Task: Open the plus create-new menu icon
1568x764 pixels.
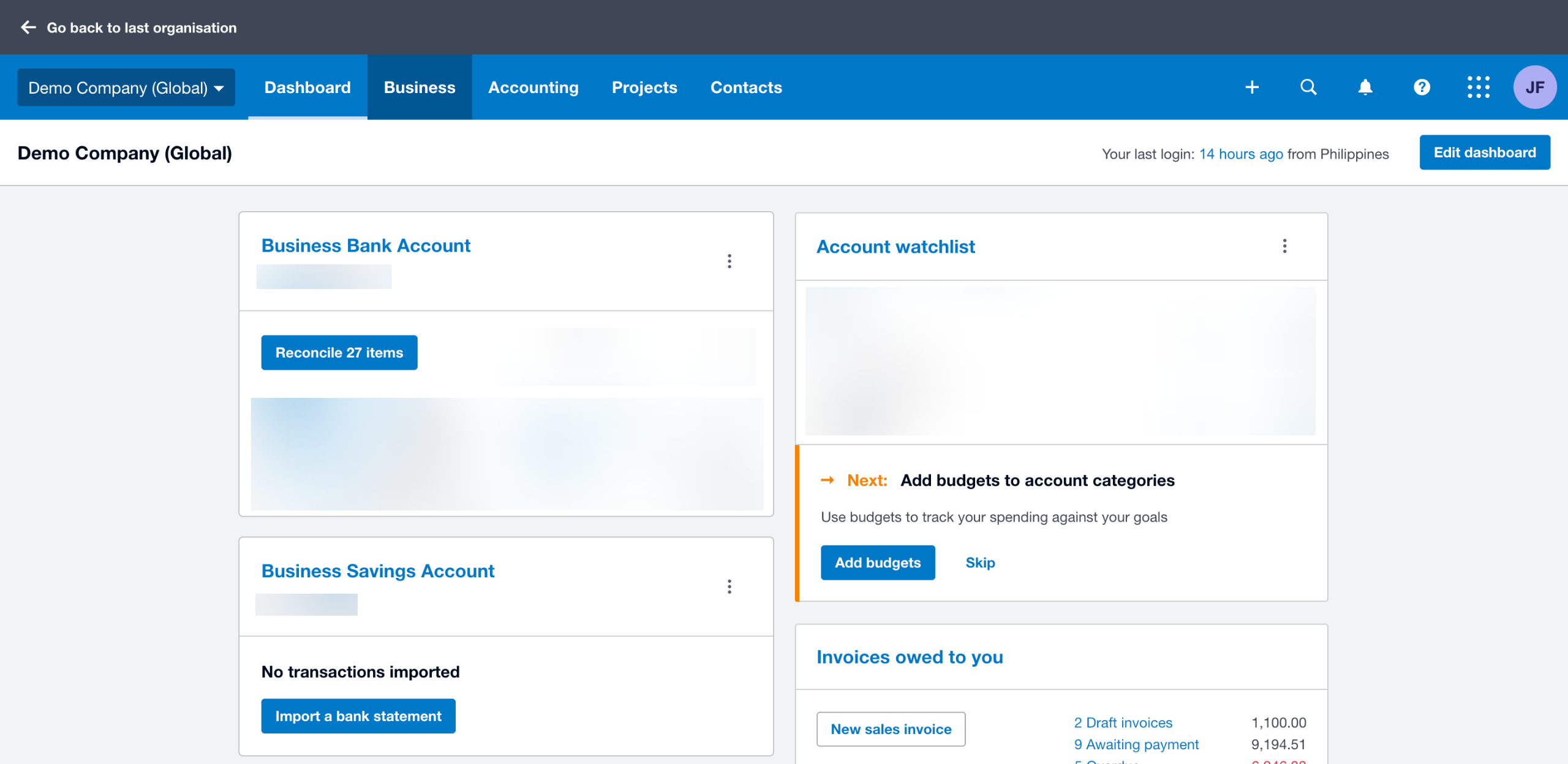Action: pos(1252,88)
